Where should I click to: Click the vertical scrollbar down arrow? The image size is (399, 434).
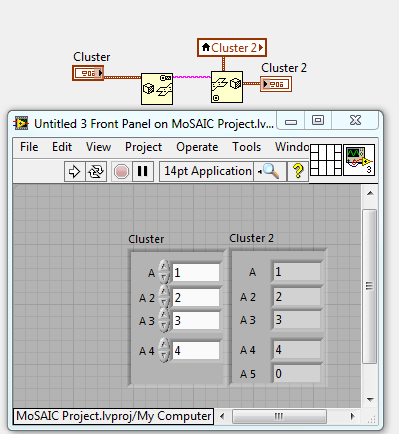coord(370,399)
